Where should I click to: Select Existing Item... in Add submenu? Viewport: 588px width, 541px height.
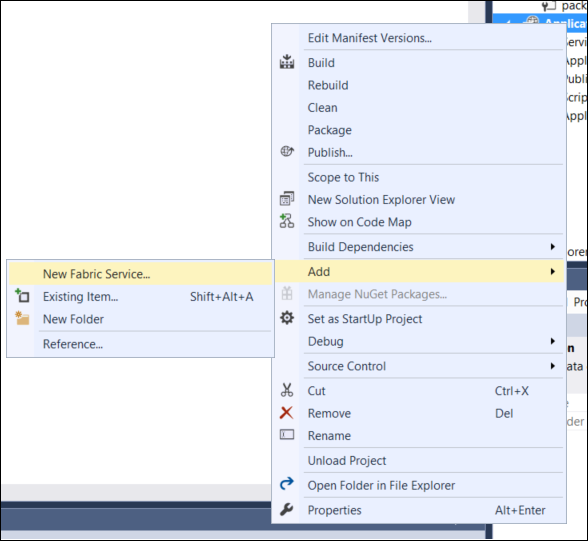point(141,297)
